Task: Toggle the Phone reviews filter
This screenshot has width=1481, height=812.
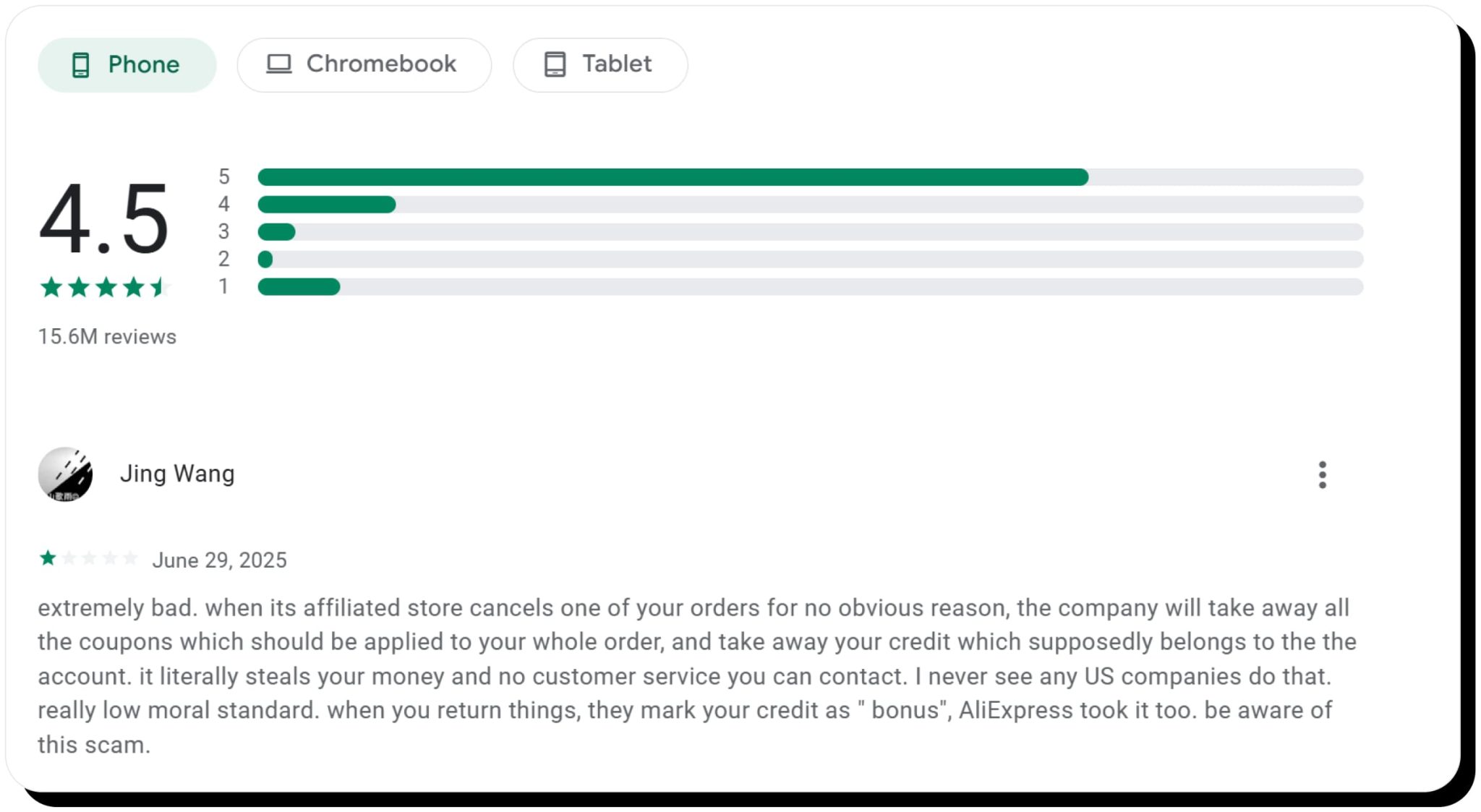Action: pos(127,64)
